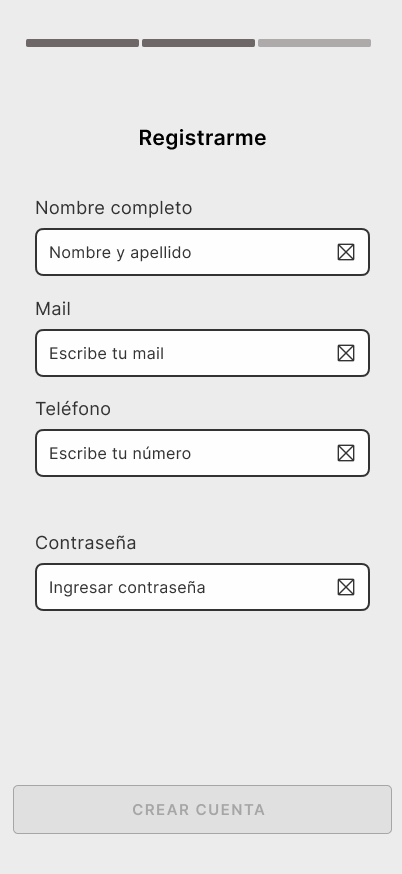Image resolution: width=402 pixels, height=874 pixels.
Task: Click the icon inside the Mail field
Action: tap(346, 353)
